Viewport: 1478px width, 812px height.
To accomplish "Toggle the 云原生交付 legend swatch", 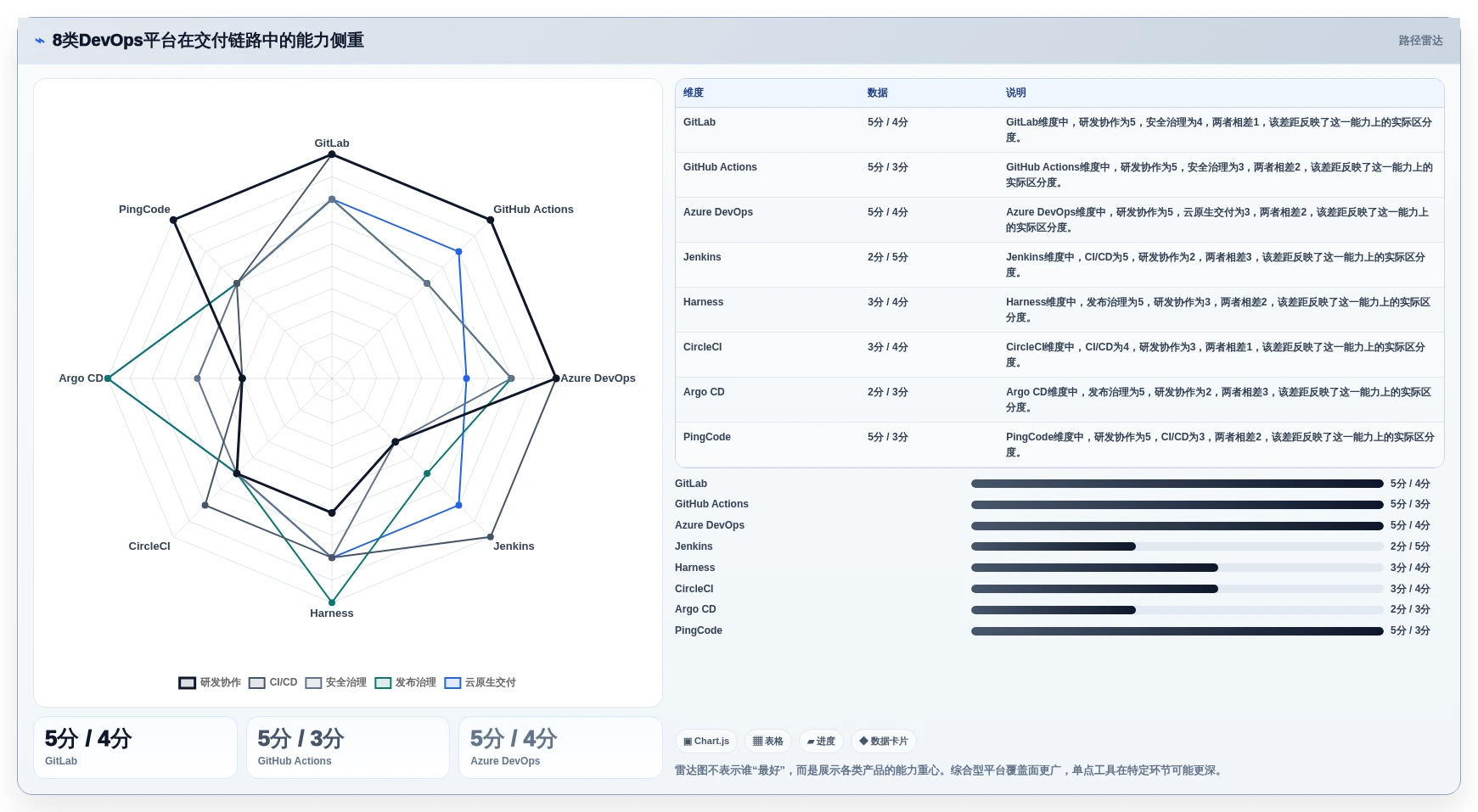I will coord(452,683).
